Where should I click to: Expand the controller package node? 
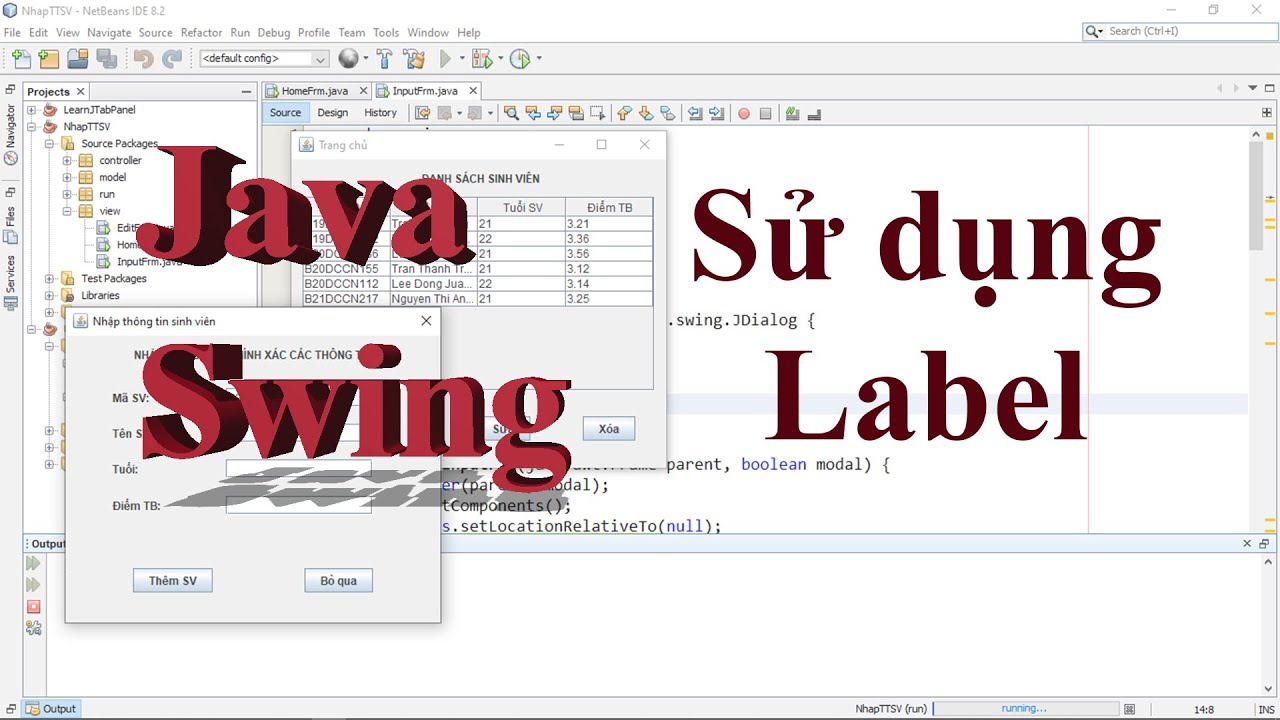coord(68,161)
